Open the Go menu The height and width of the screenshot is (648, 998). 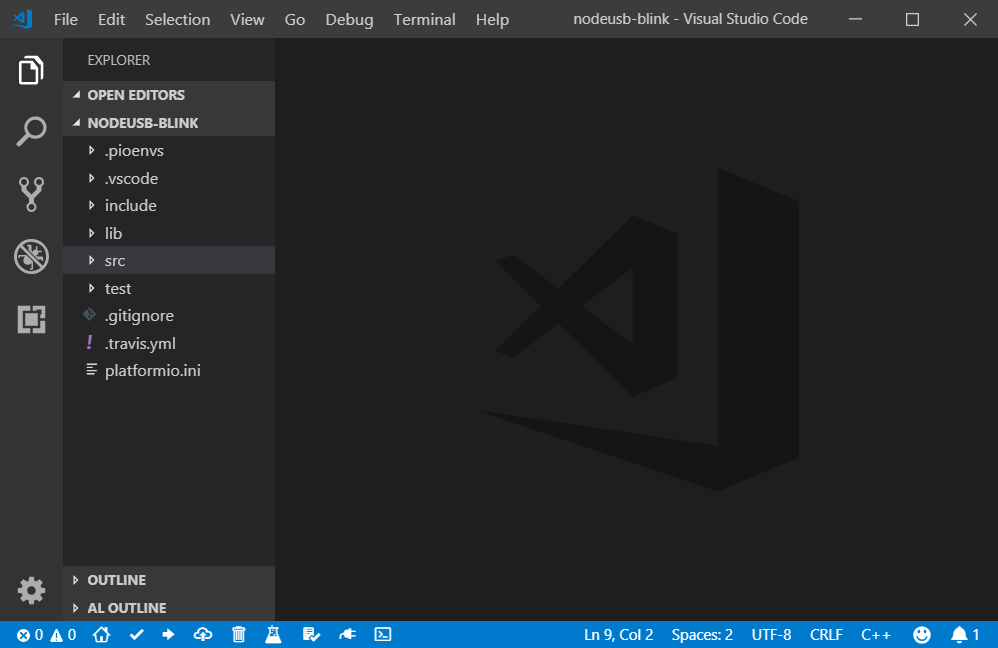[295, 20]
